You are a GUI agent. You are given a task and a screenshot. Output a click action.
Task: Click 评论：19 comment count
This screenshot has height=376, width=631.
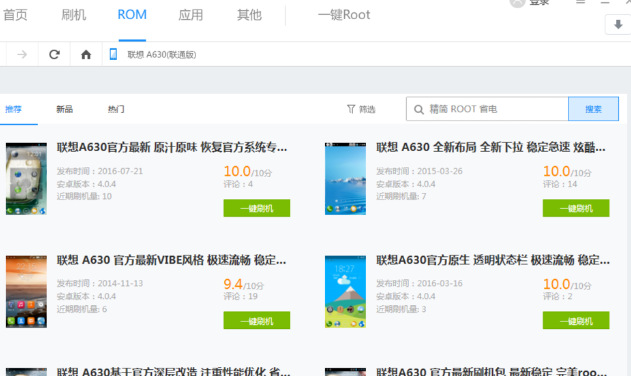[x=240, y=296]
